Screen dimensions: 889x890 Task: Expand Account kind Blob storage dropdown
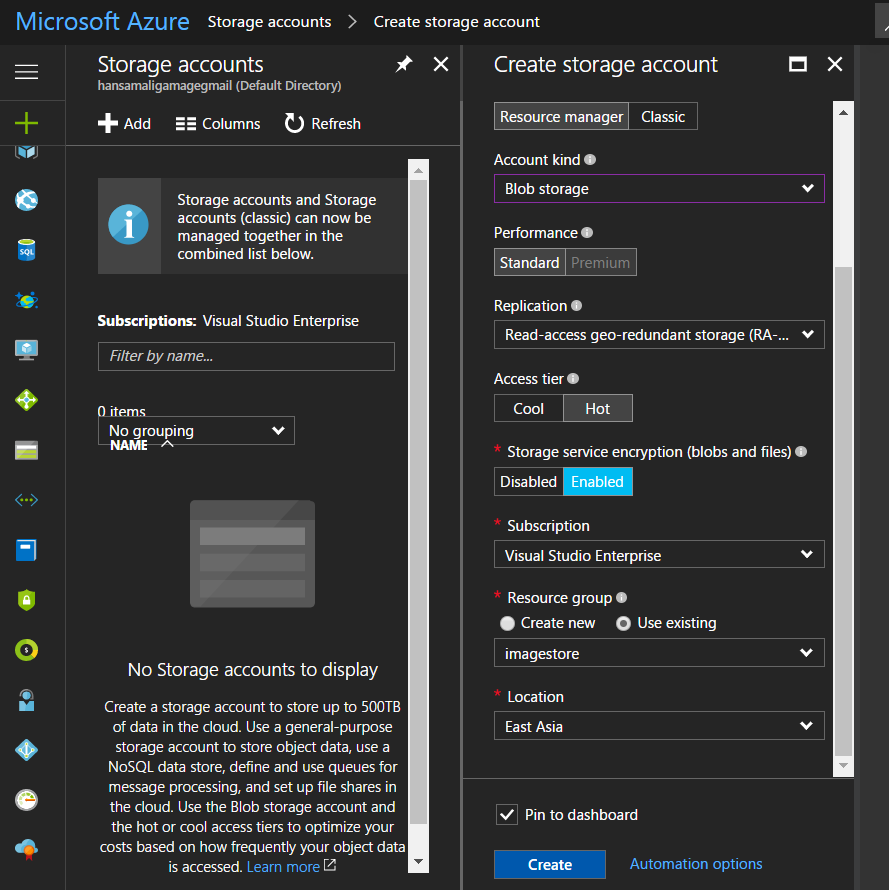[x=659, y=188]
